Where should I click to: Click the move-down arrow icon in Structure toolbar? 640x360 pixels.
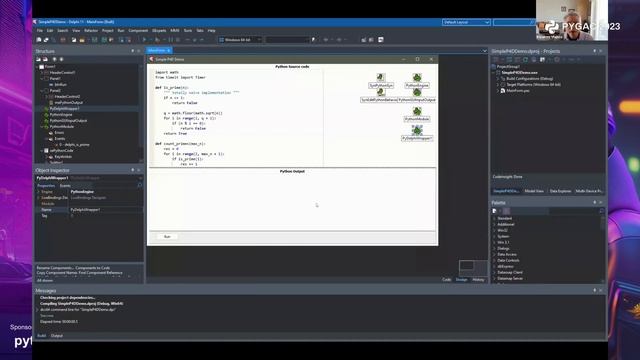[x=61, y=59]
